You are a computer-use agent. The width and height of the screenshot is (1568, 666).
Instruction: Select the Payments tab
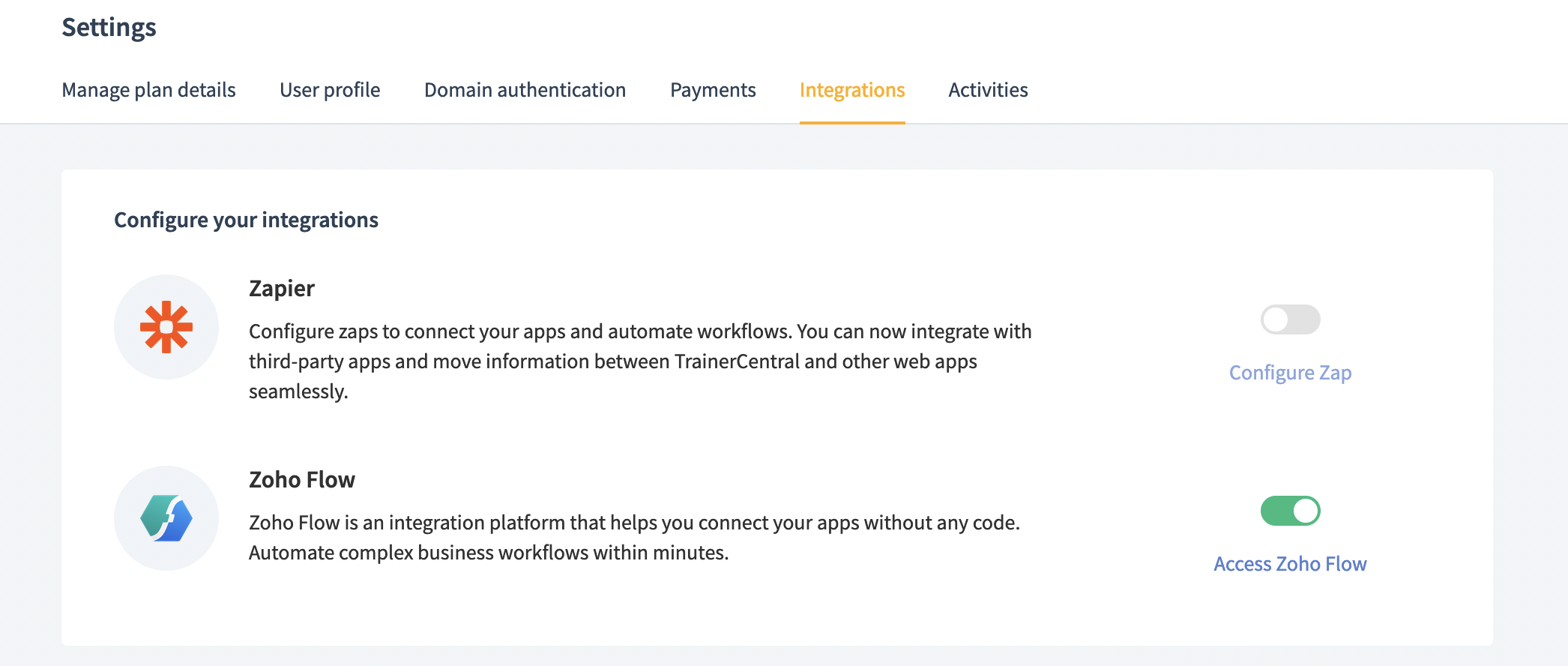pyautogui.click(x=713, y=90)
